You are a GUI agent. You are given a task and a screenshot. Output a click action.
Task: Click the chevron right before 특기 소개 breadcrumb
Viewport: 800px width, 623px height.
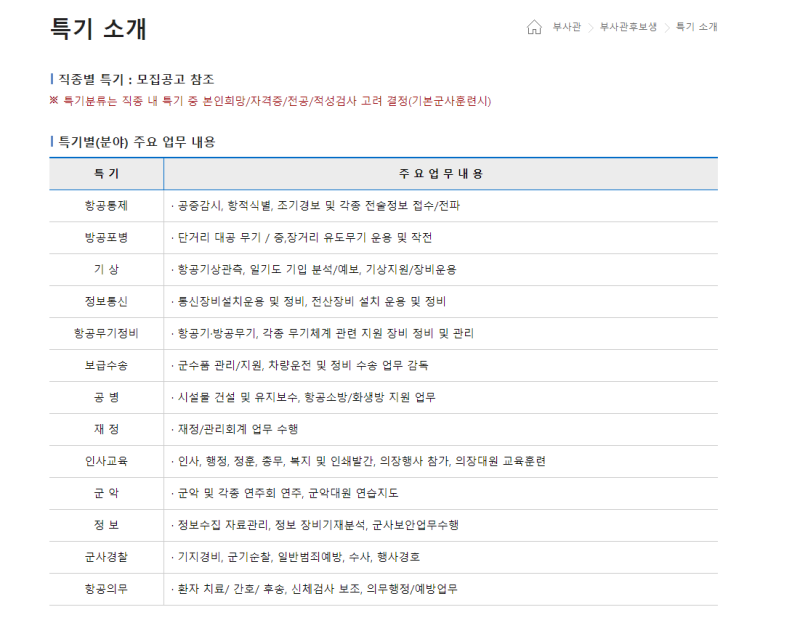667,27
